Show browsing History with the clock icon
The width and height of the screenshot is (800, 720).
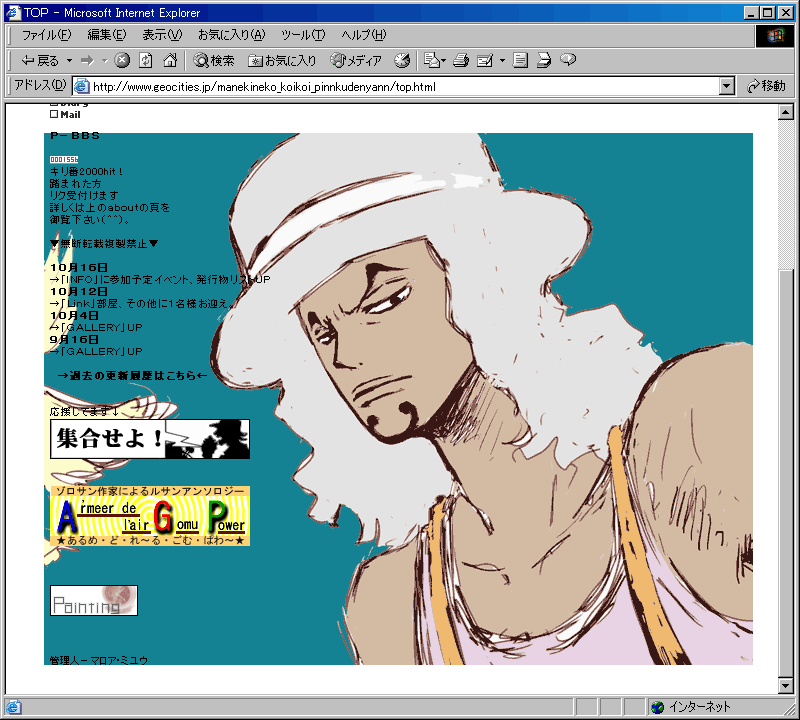[x=402, y=61]
